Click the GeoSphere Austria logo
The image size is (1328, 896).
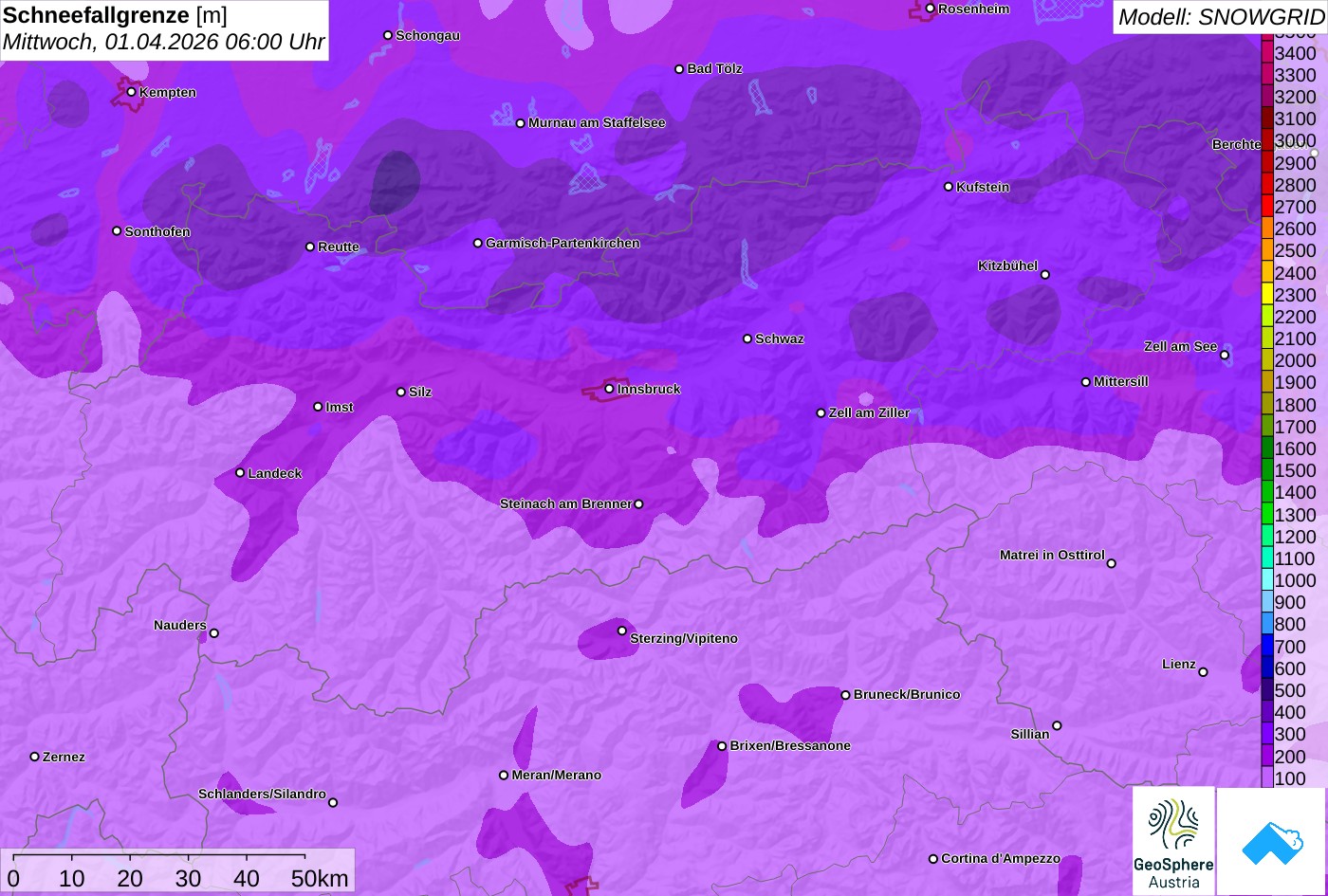point(1173,840)
